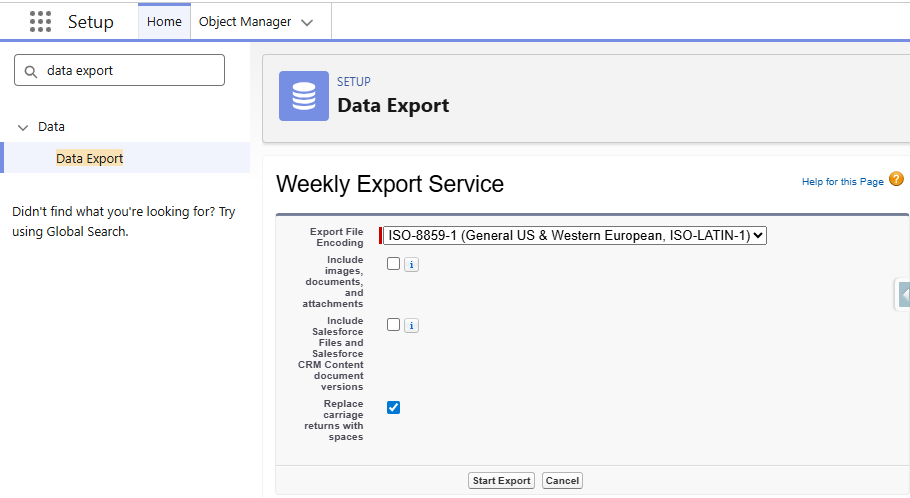Click the Quick Find box containing data export
The height and width of the screenshot is (498, 910).
[x=120, y=70]
